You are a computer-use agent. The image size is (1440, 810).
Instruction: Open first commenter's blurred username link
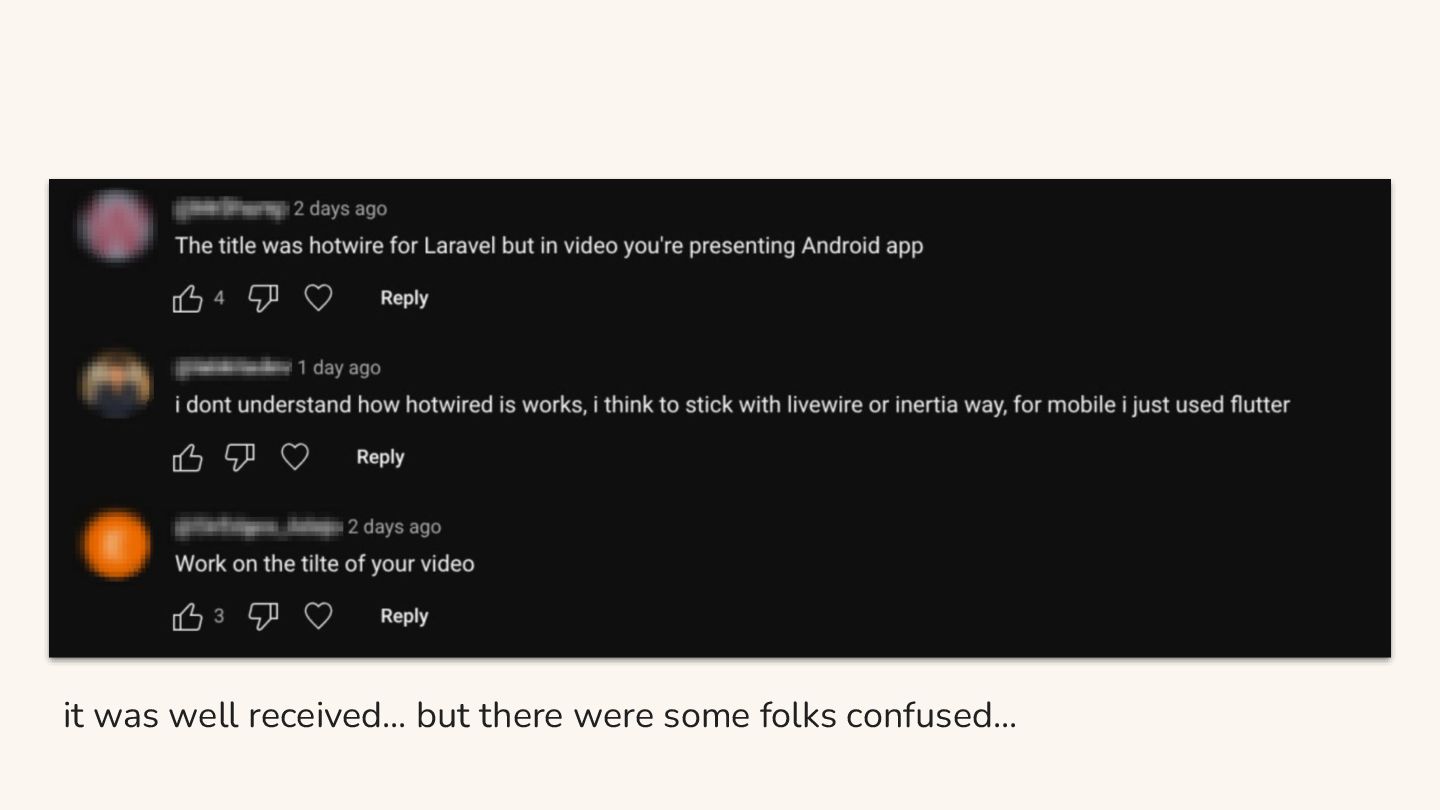click(x=231, y=208)
